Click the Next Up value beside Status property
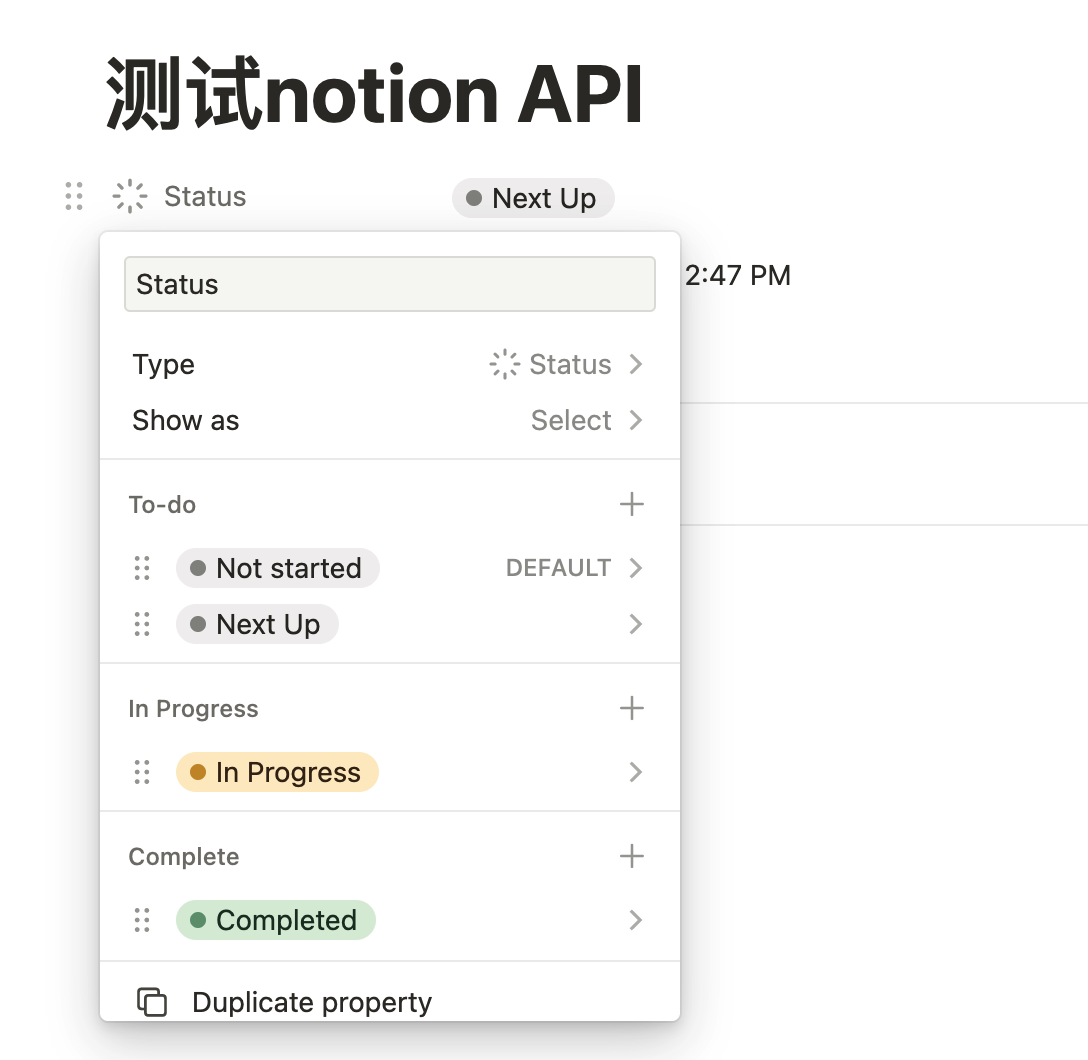Screen dimensions: 1088x1060 click(x=533, y=198)
